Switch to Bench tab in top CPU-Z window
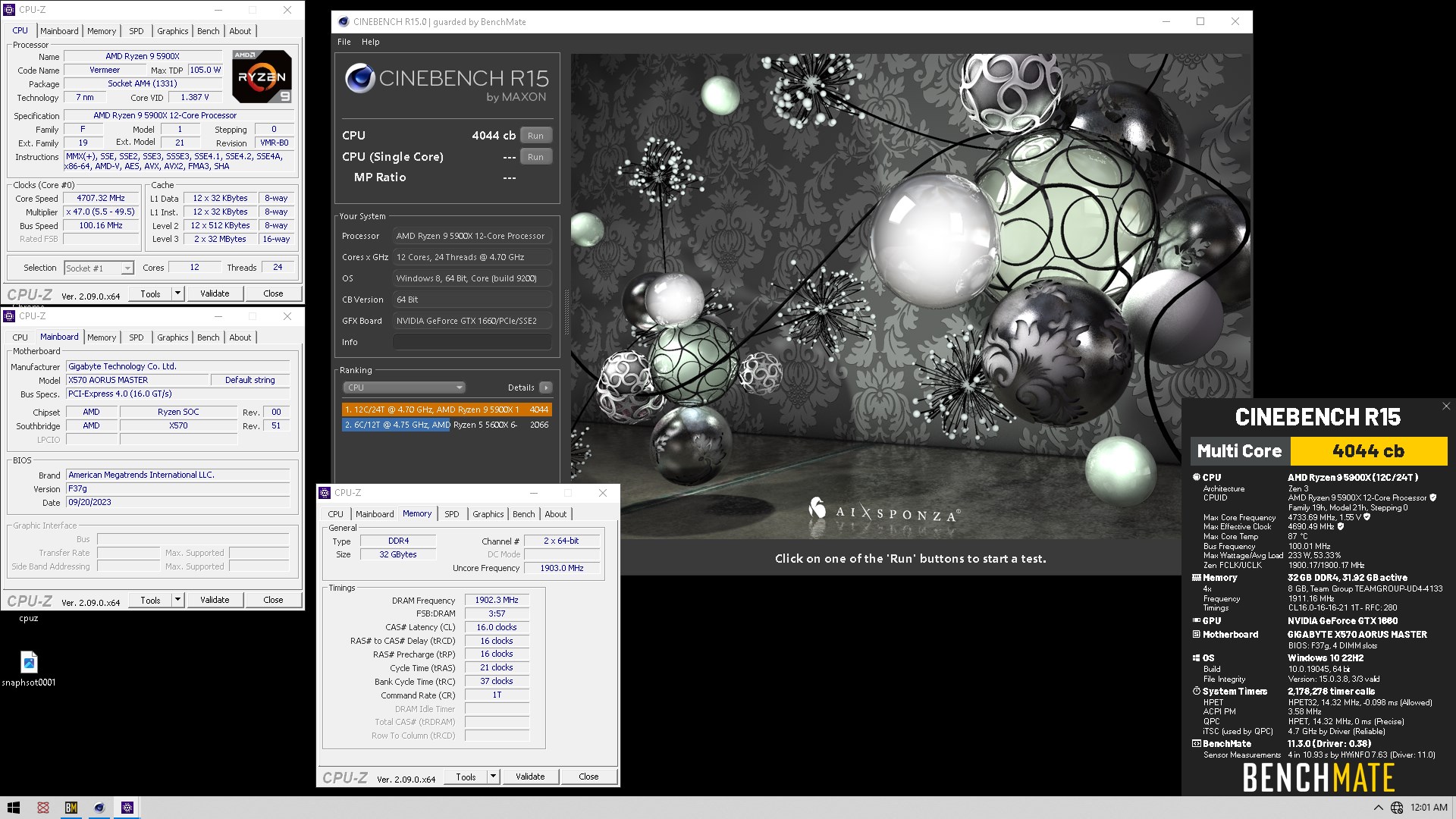The image size is (1456, 819). pos(209,31)
